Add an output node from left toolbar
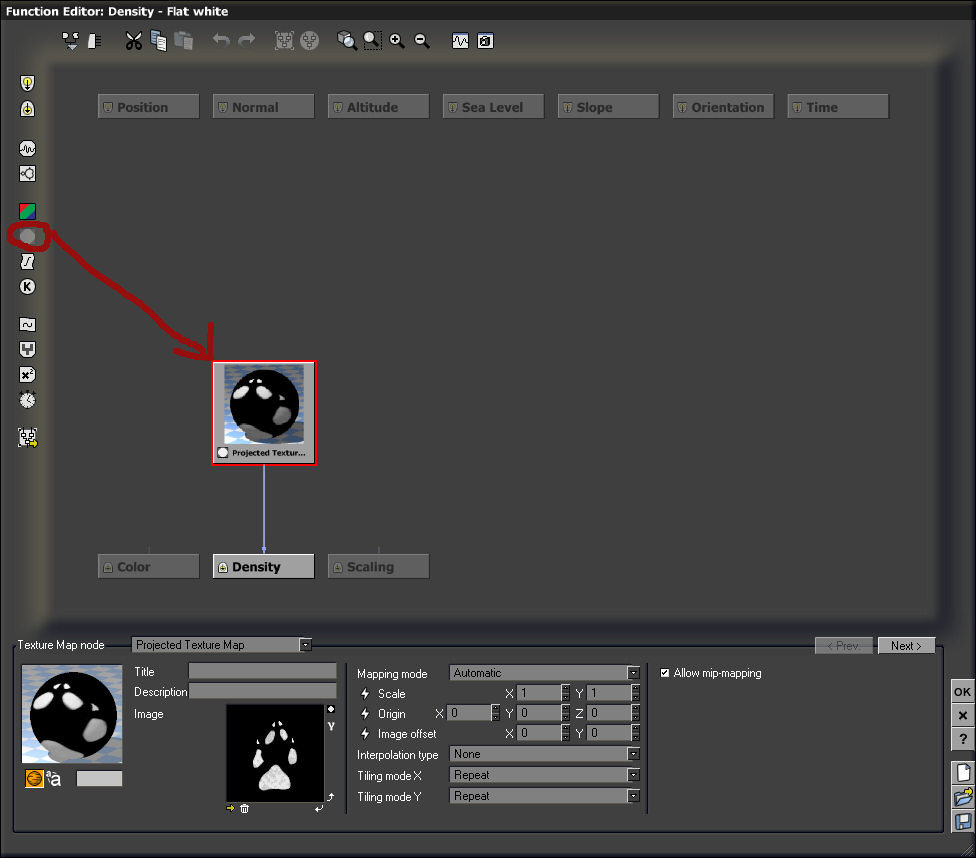The width and height of the screenshot is (976, 858). [x=27, y=109]
